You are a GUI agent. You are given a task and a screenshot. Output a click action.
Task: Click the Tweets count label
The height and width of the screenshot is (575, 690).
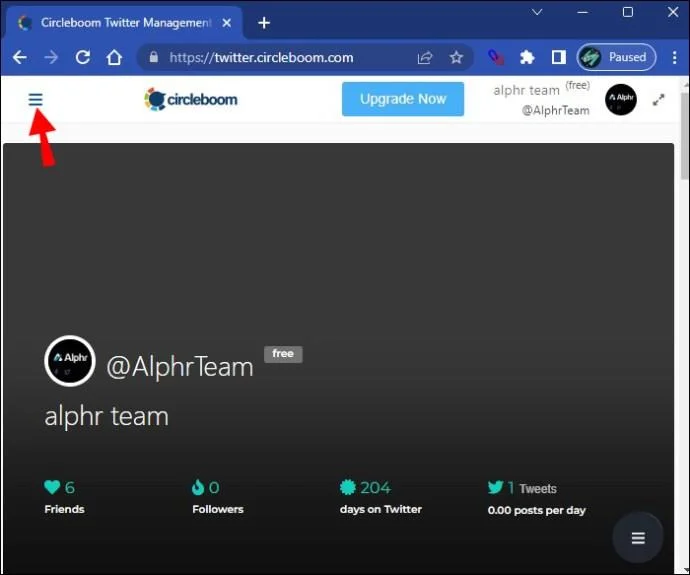pyautogui.click(x=538, y=489)
